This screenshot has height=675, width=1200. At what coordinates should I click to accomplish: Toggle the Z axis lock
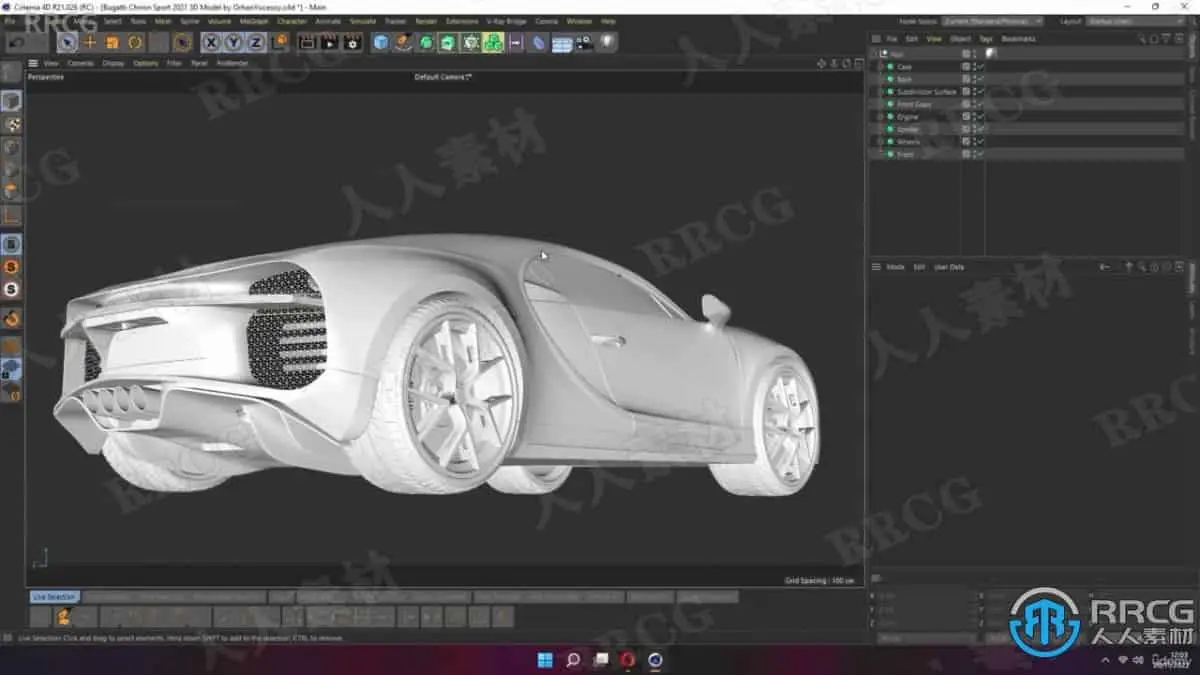(x=255, y=42)
